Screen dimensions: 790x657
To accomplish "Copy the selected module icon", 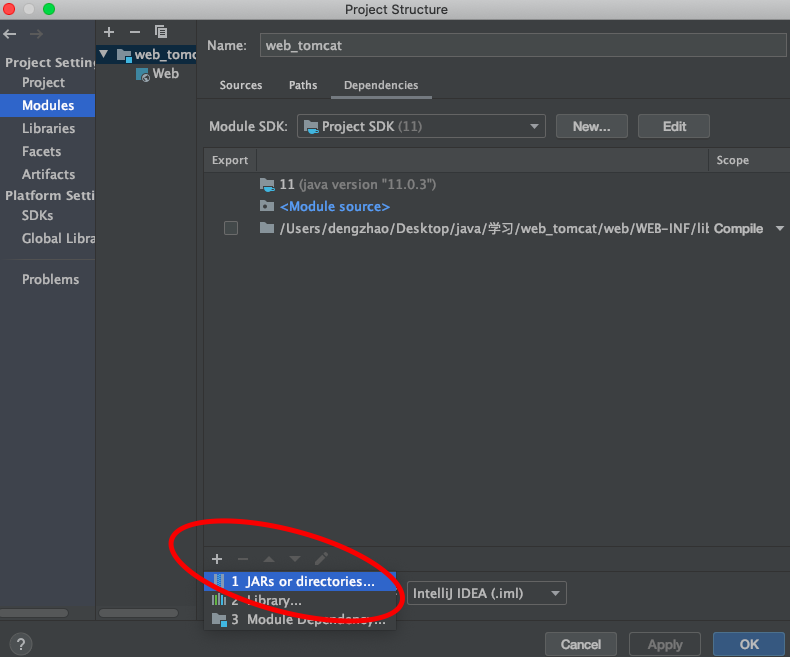I will tap(161, 32).
